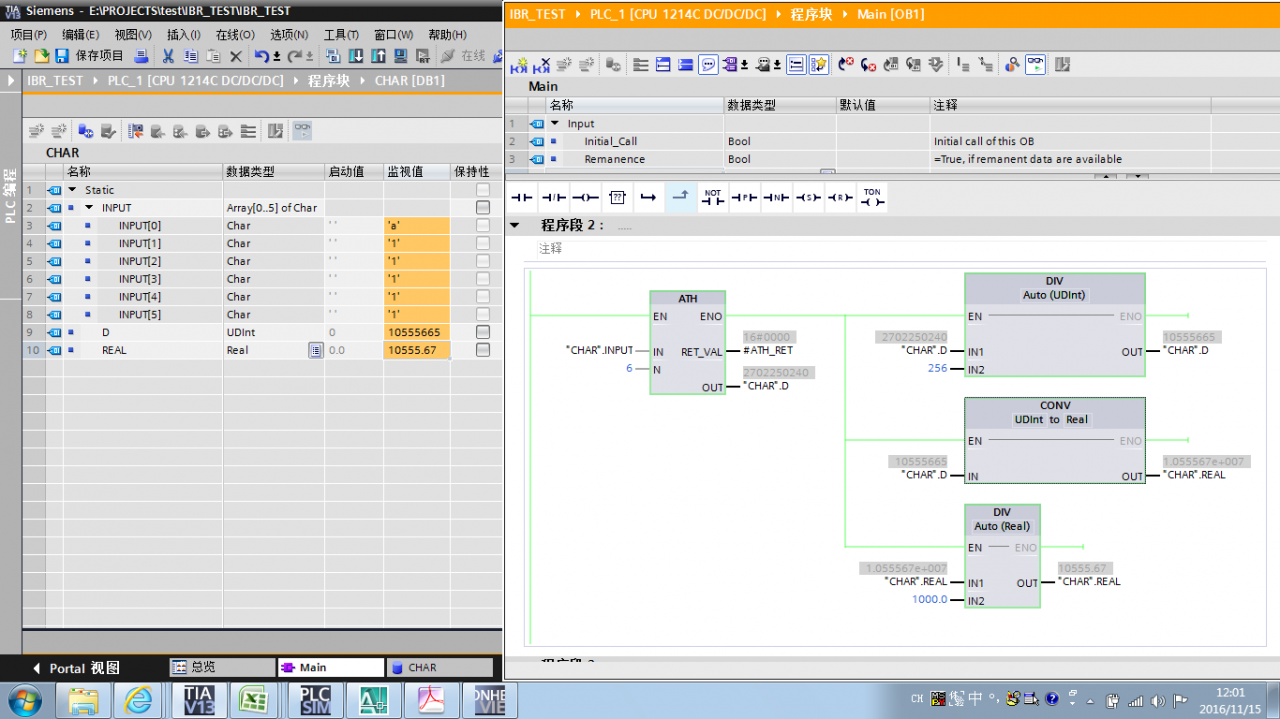Image resolution: width=1280 pixels, height=719 pixels.
Task: Open the 帮助(H) menu
Action: 447,34
